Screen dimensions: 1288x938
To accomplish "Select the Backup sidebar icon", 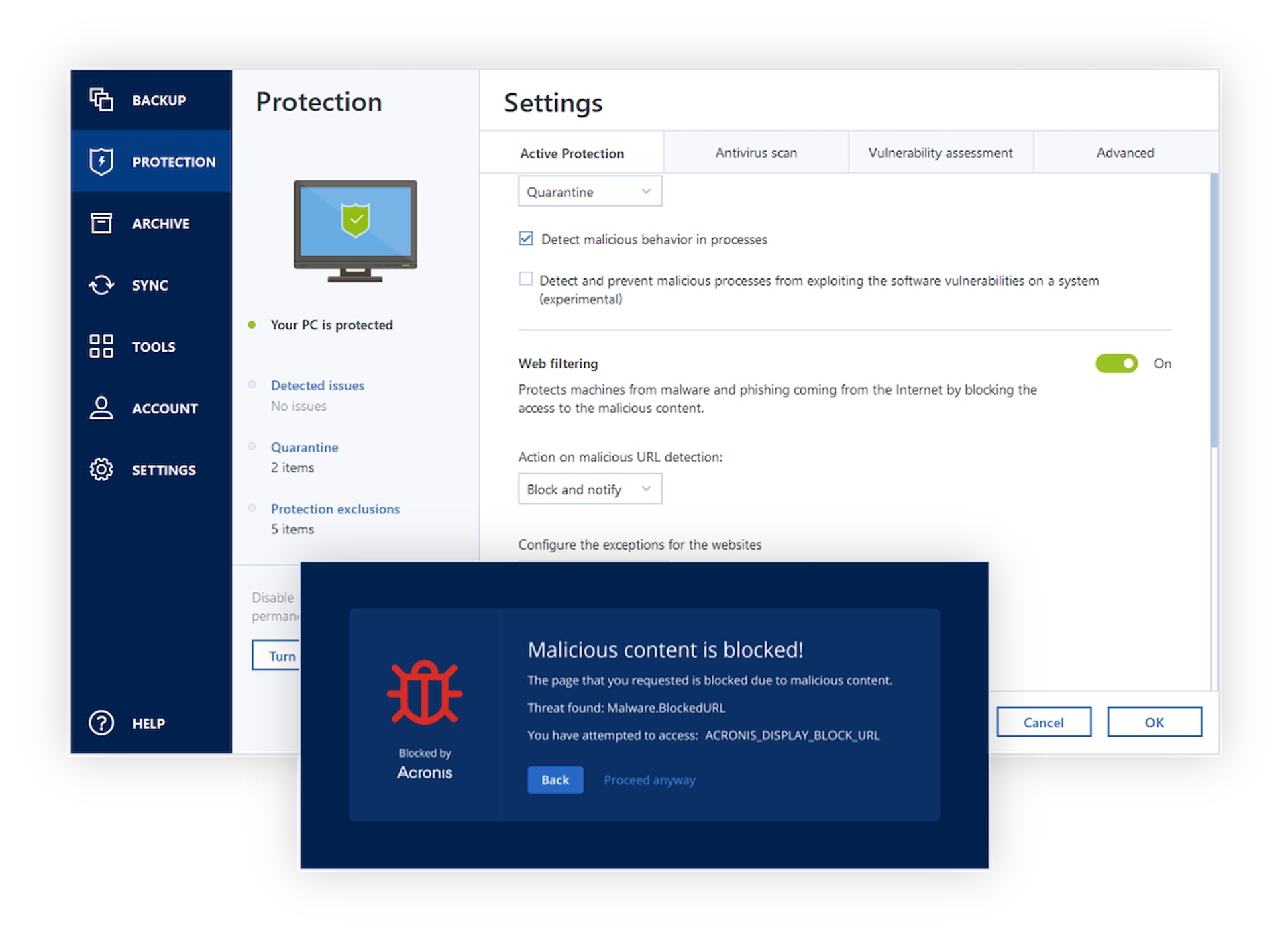I will [x=102, y=100].
